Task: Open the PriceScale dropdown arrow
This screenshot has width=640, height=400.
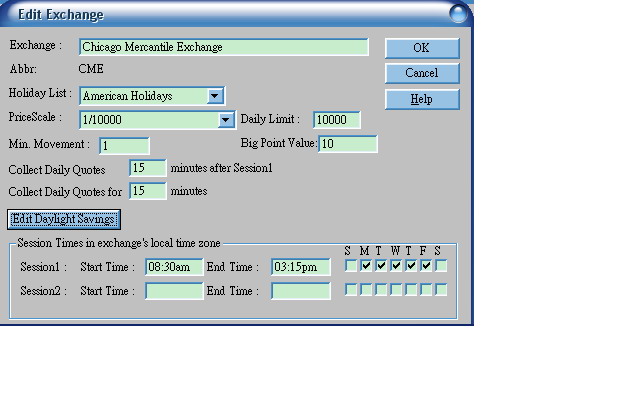Action: point(226,120)
